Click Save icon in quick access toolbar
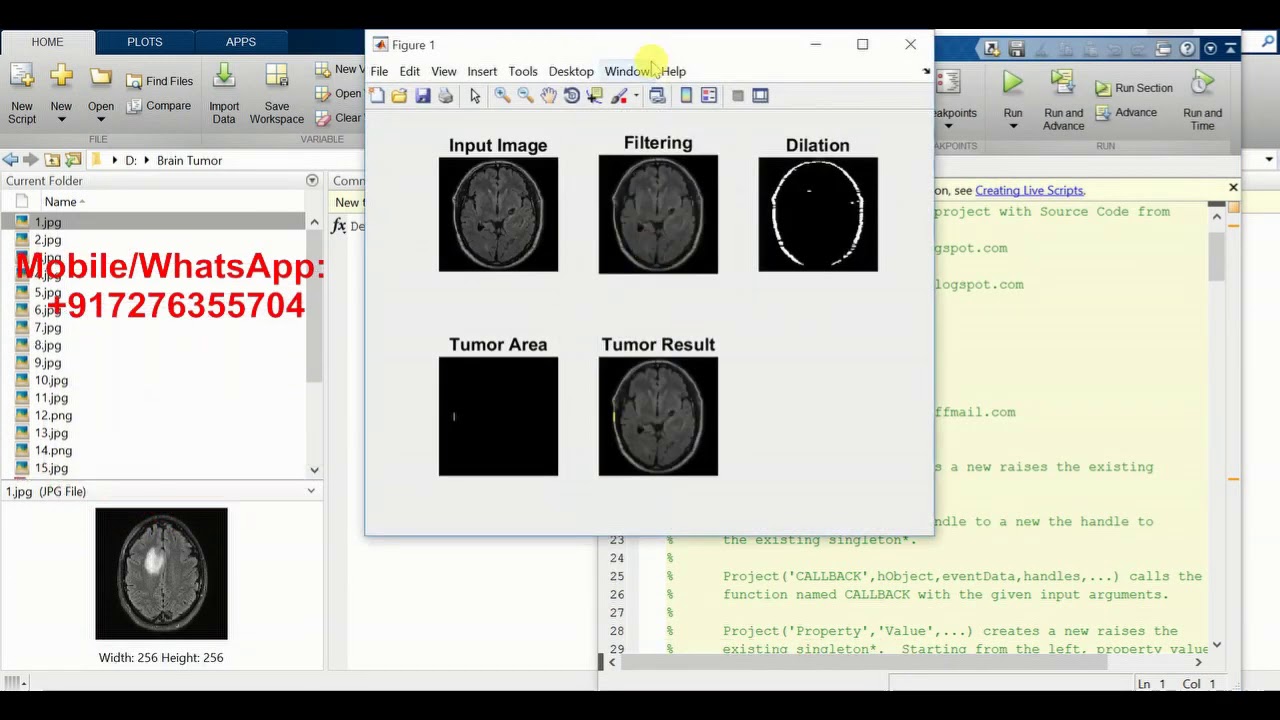 [x=1017, y=48]
